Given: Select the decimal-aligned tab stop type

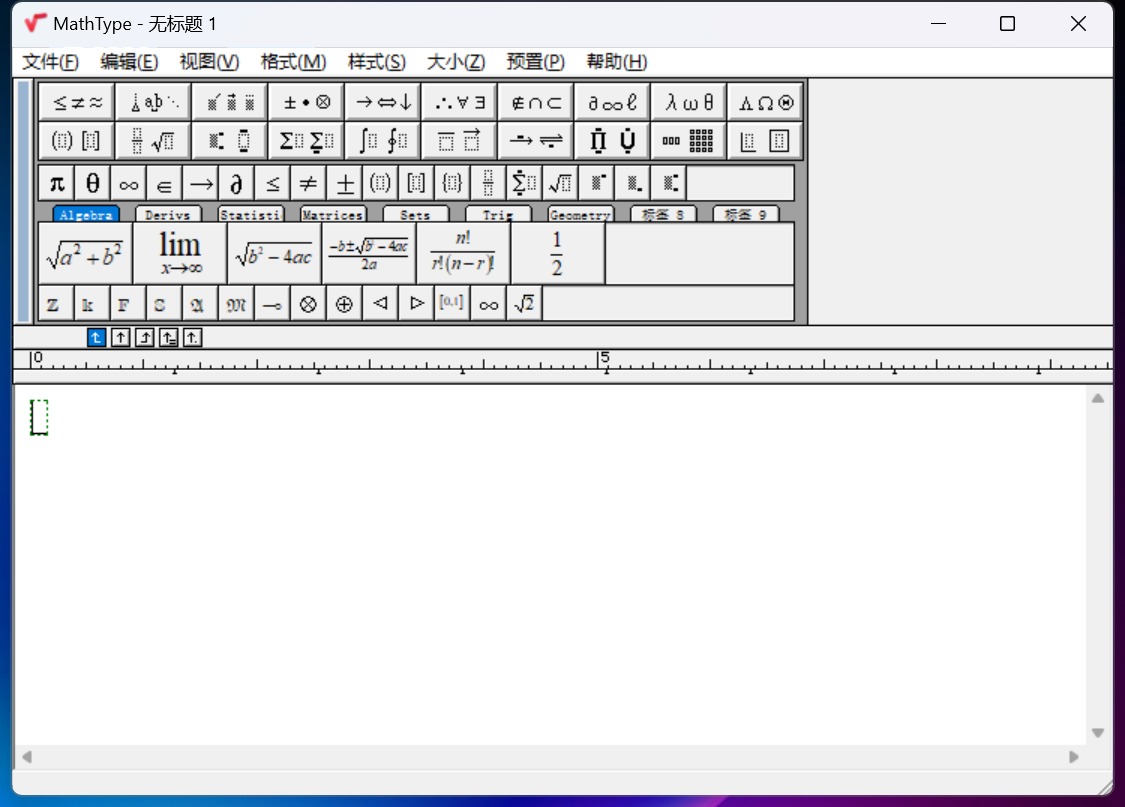Looking at the screenshot, I should pyautogui.click(x=192, y=337).
